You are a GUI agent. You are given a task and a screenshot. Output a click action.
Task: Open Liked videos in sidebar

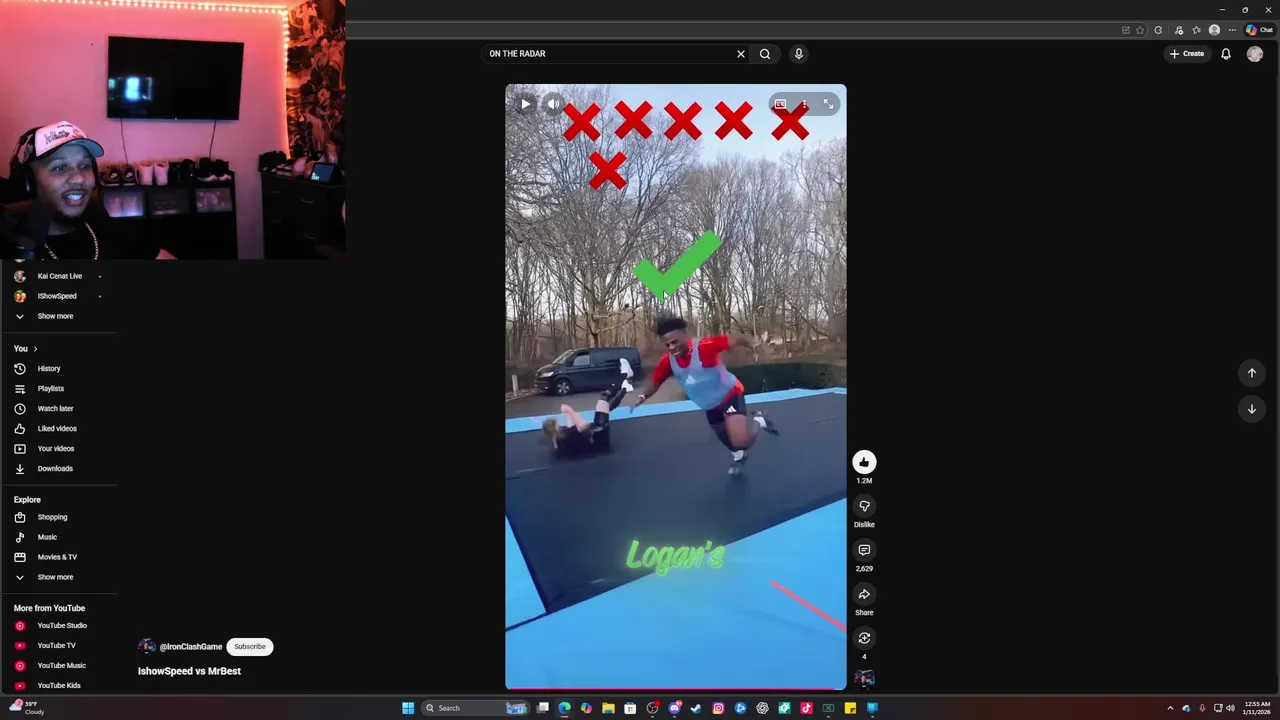[x=59, y=429]
